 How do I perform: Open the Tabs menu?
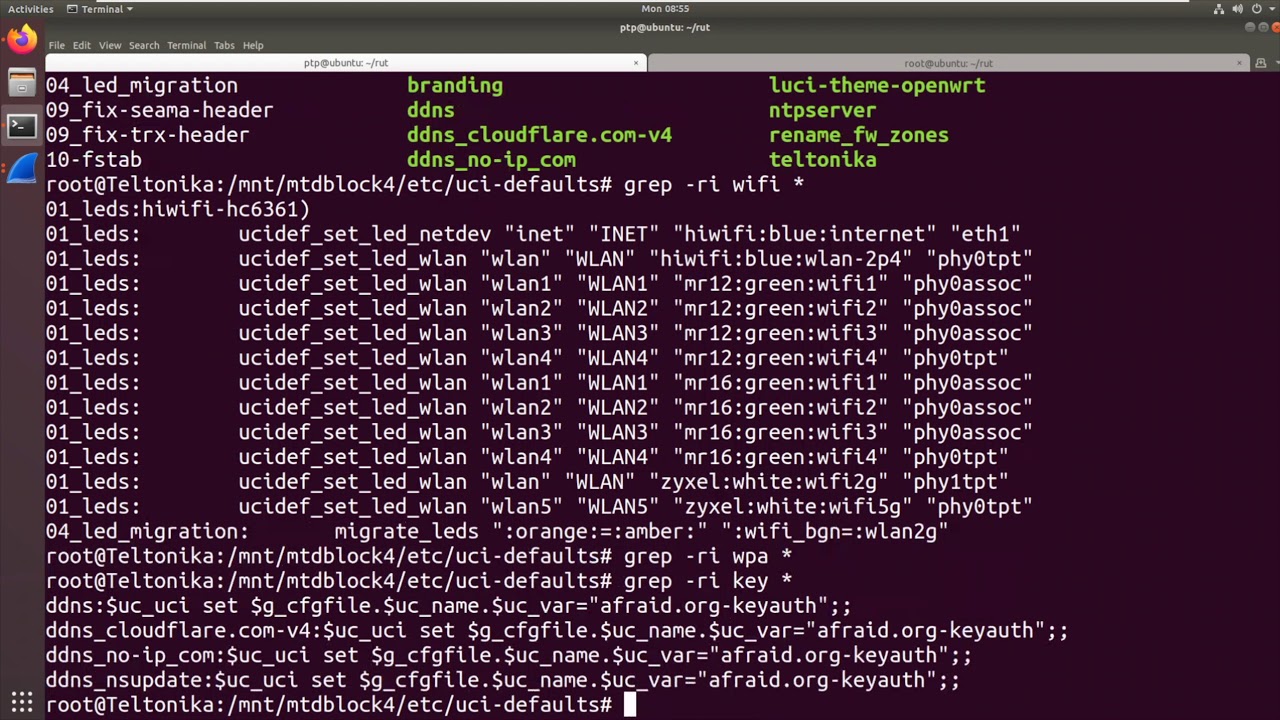coord(224,45)
